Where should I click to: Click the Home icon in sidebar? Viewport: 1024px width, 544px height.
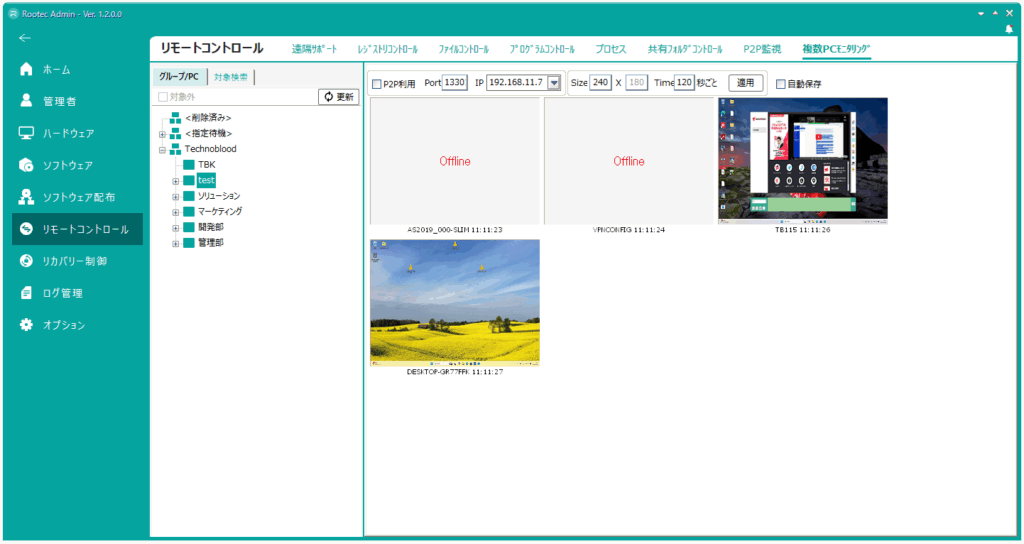pos(27,70)
